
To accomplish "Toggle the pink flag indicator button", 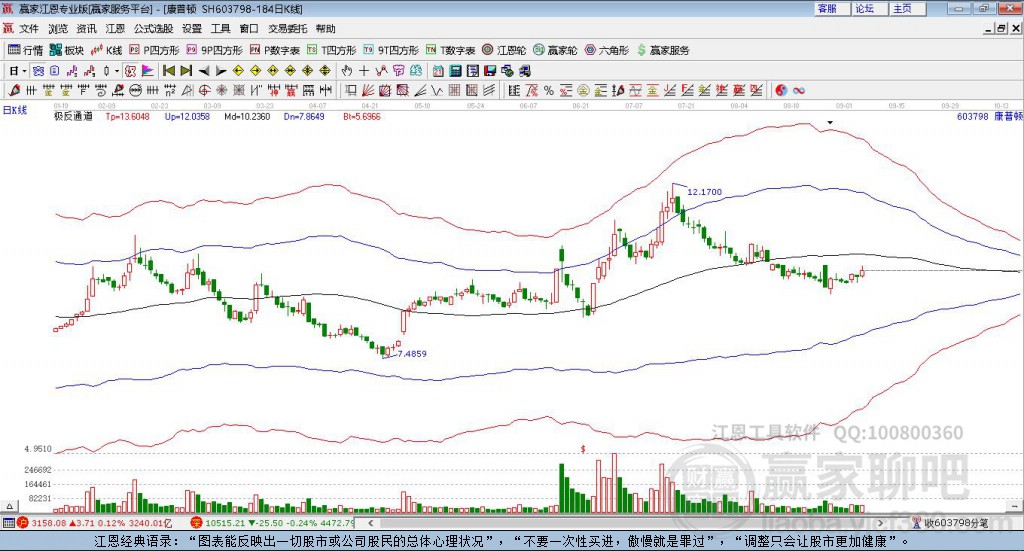I will [148, 71].
